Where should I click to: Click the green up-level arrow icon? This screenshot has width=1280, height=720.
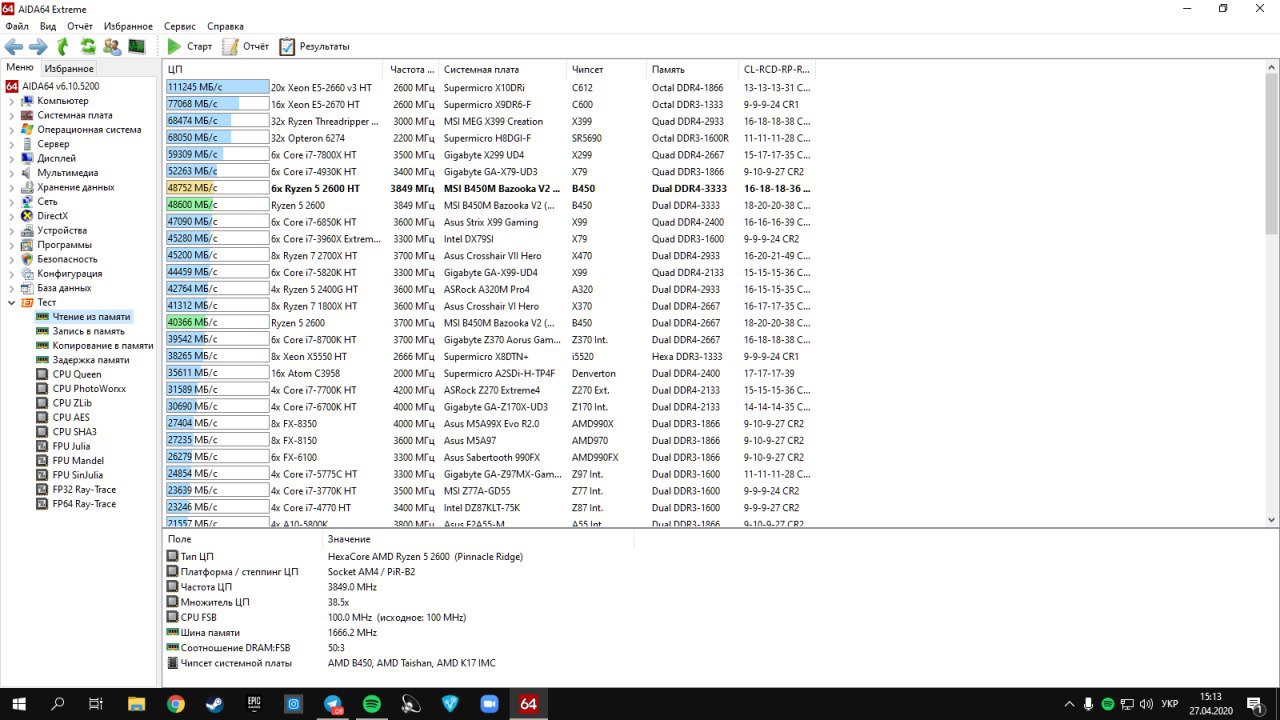(63, 46)
